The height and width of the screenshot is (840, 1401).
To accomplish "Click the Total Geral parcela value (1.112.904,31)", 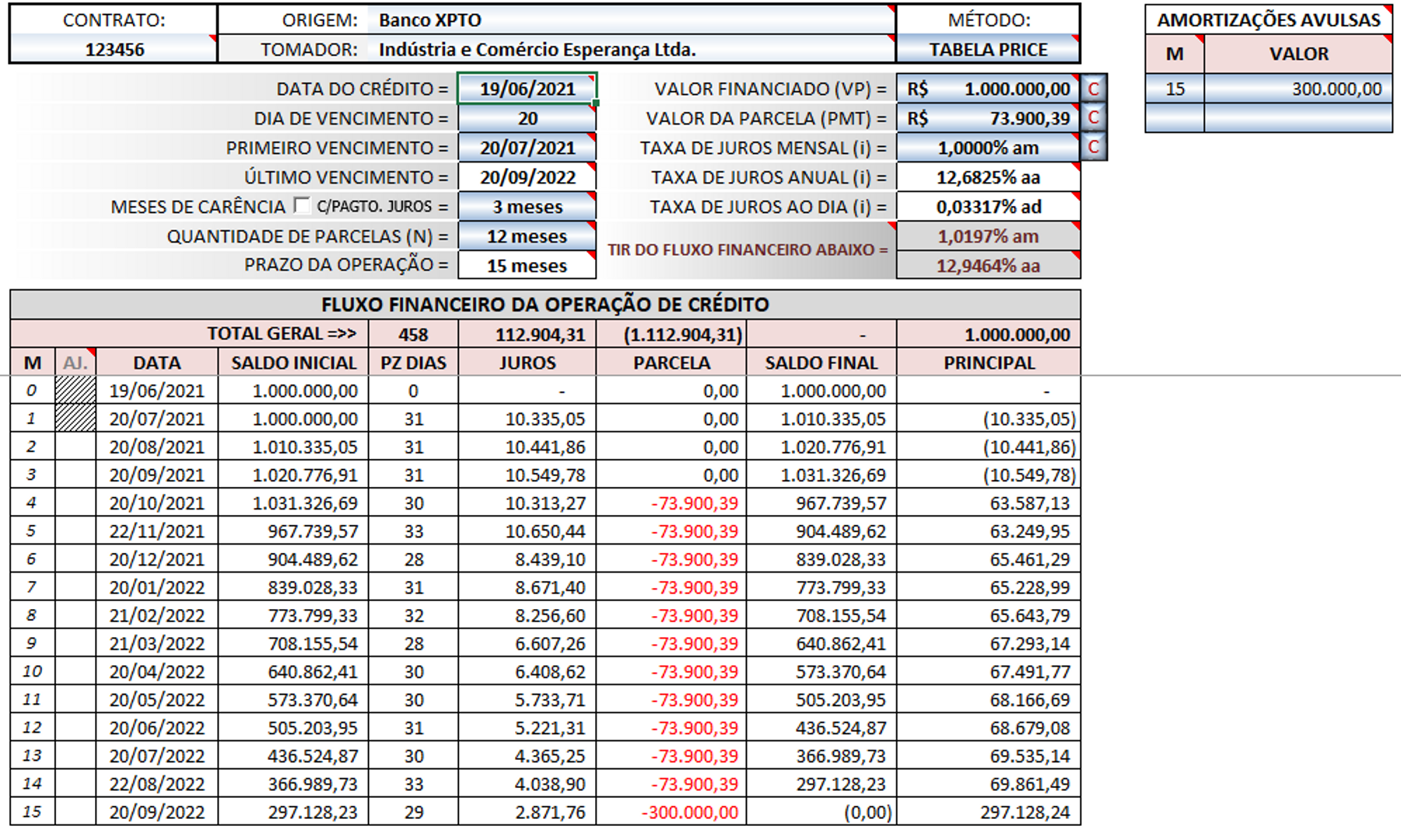I will coord(671,334).
